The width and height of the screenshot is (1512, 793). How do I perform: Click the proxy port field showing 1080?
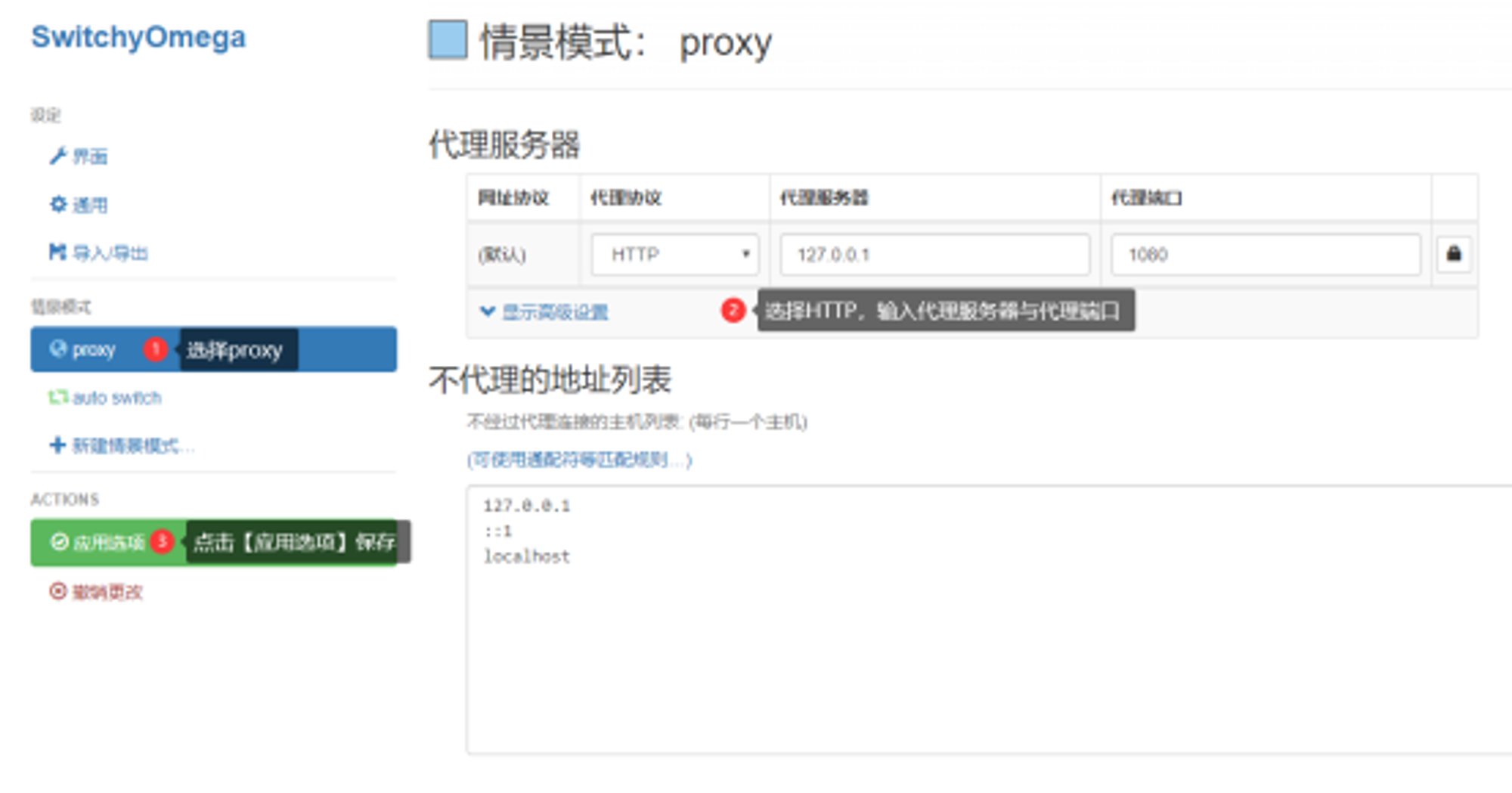[1265, 255]
